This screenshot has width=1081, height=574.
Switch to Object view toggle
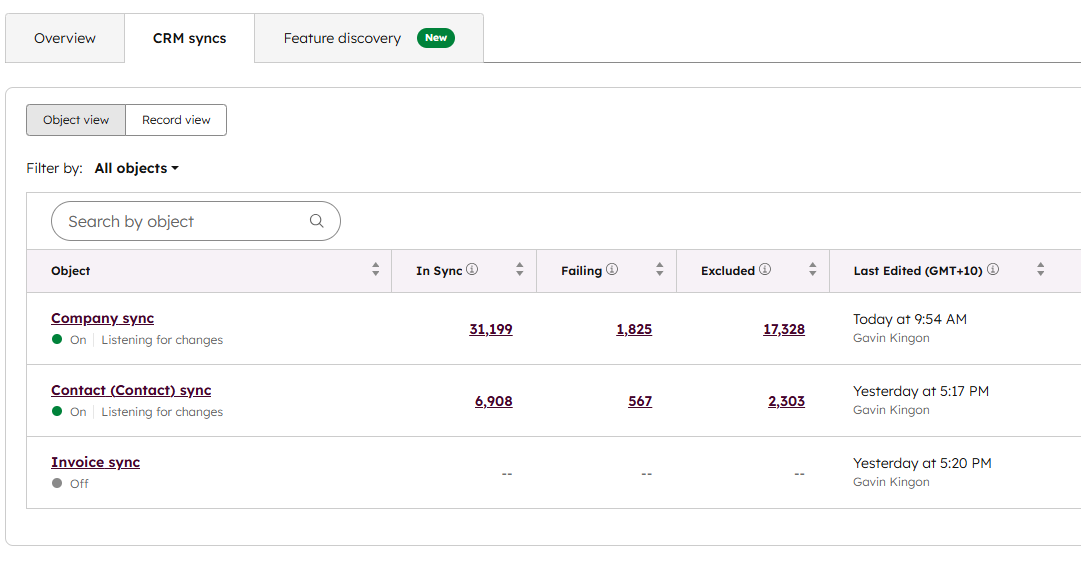pos(76,120)
